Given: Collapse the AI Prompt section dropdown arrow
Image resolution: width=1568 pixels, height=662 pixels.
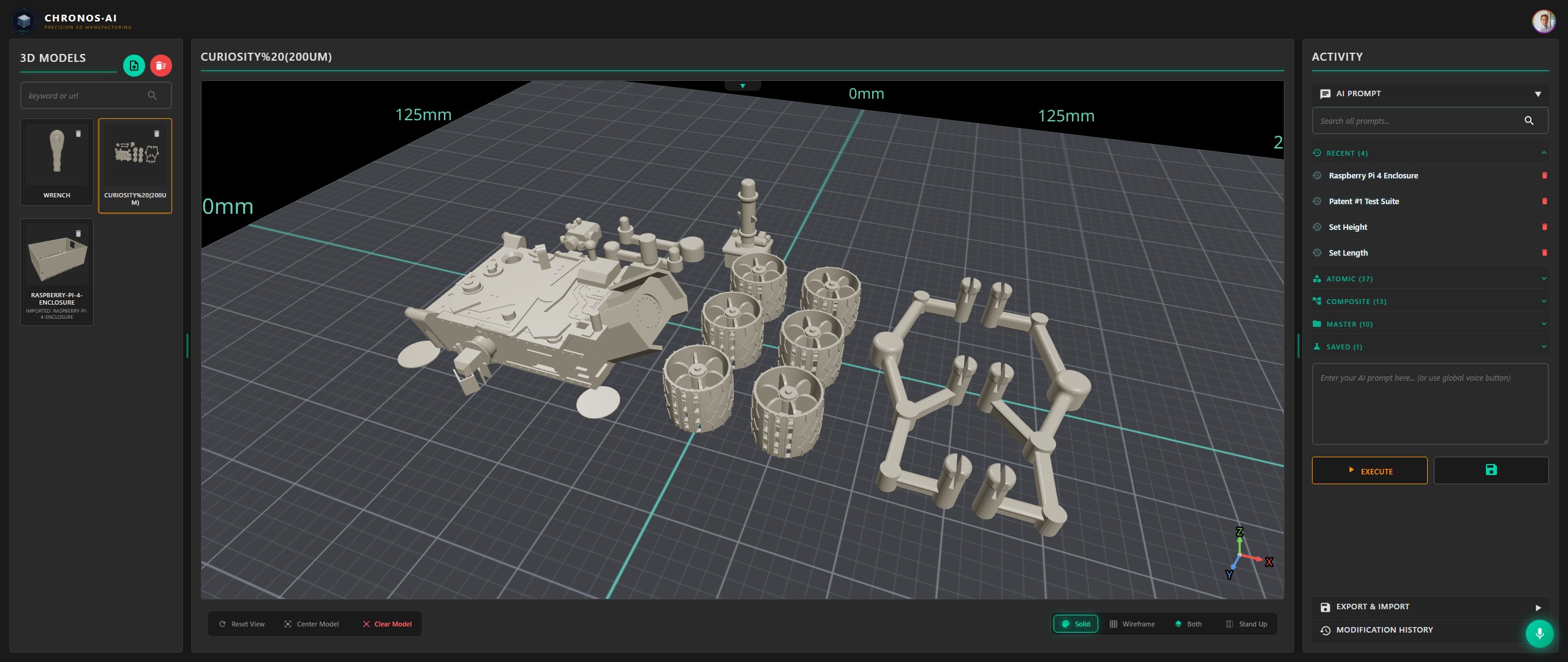Looking at the screenshot, I should click(1537, 94).
